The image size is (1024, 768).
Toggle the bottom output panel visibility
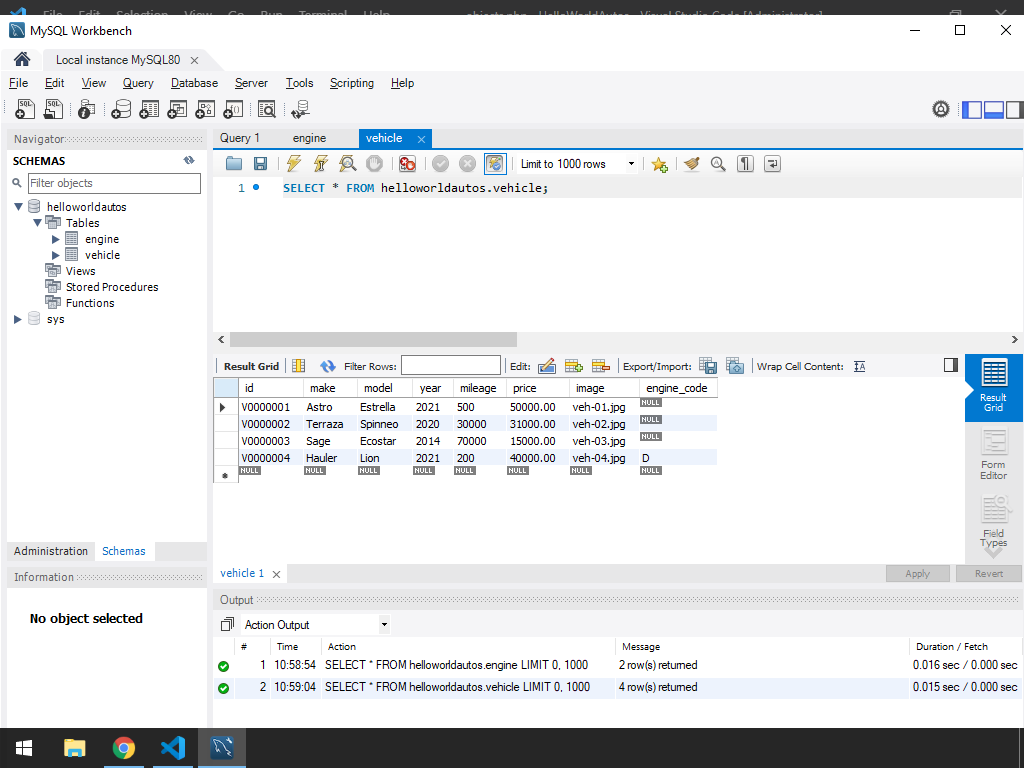coord(993,109)
